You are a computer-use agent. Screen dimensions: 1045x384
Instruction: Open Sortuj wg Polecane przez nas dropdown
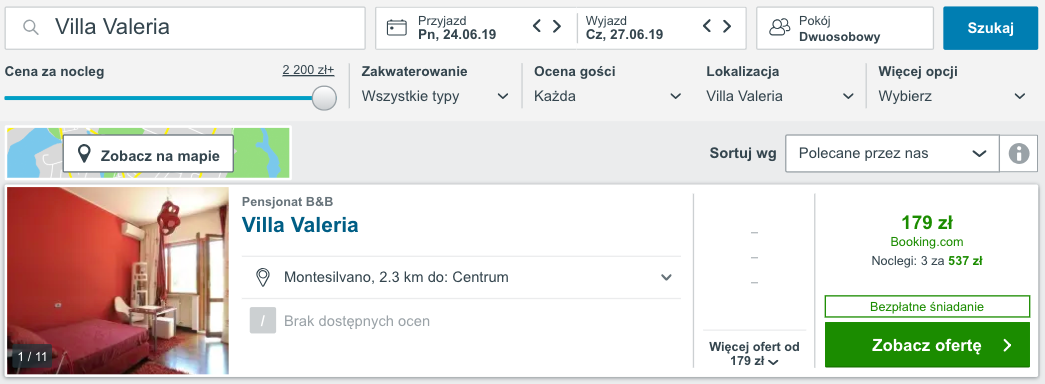pos(892,153)
